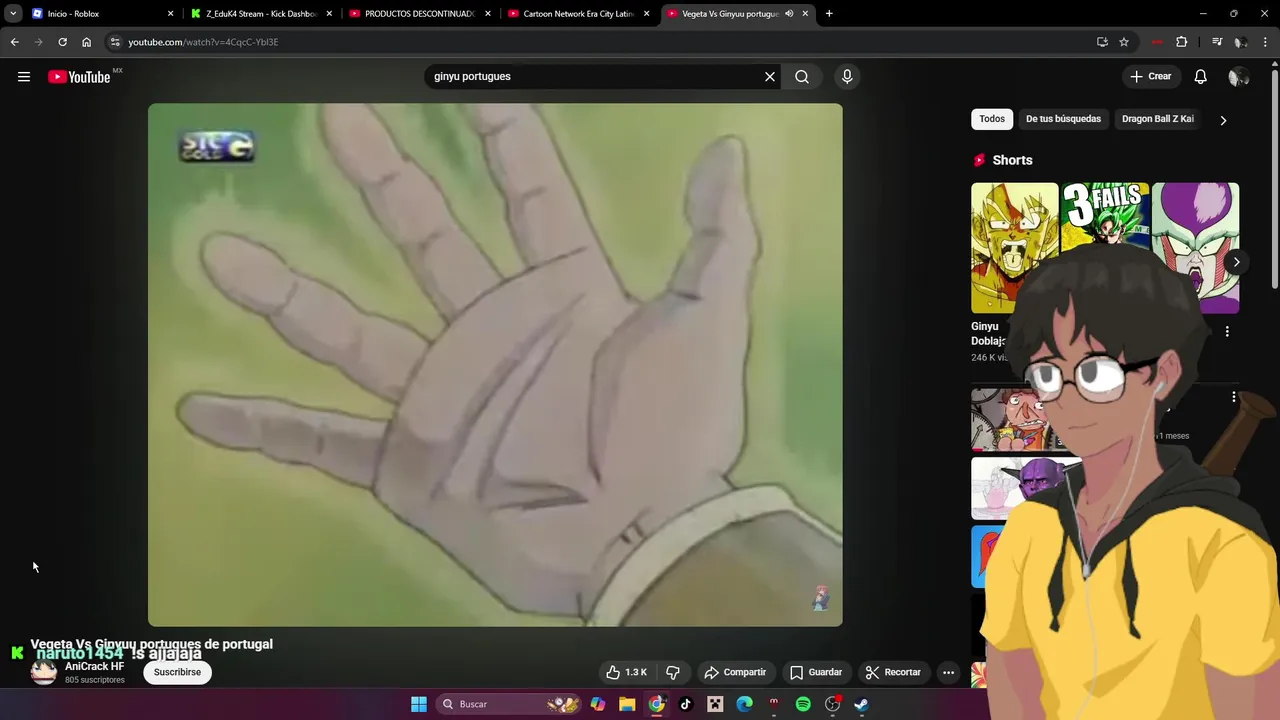Open Microsoft Edge from taskbar

coord(744,704)
